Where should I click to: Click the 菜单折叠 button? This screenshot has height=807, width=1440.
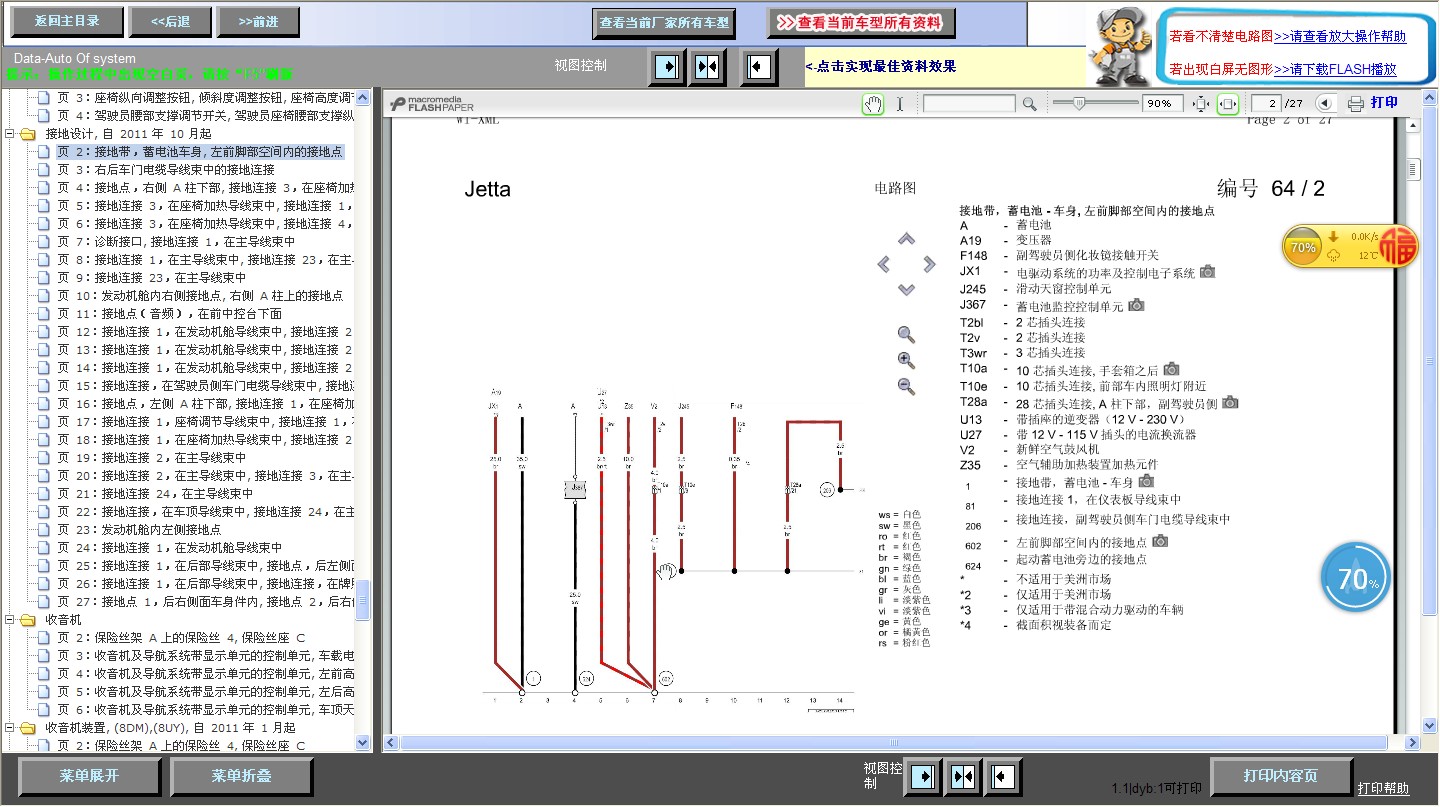point(241,776)
